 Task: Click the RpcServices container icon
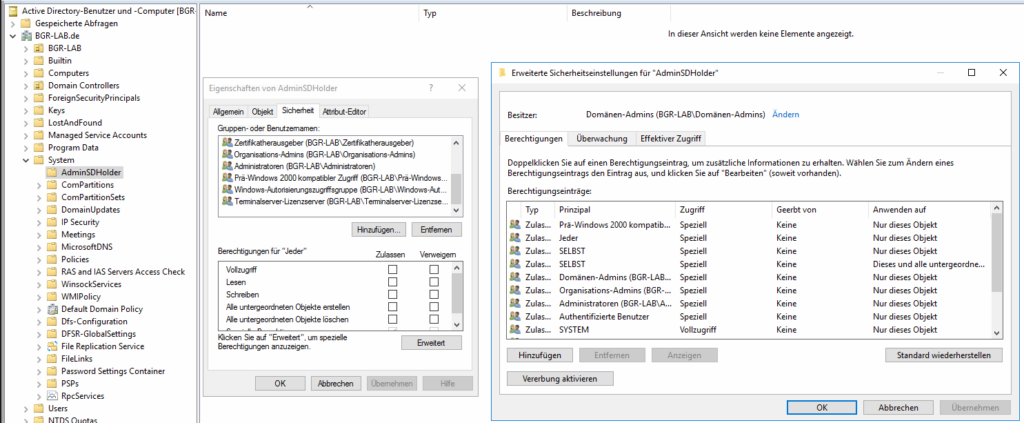click(52, 396)
